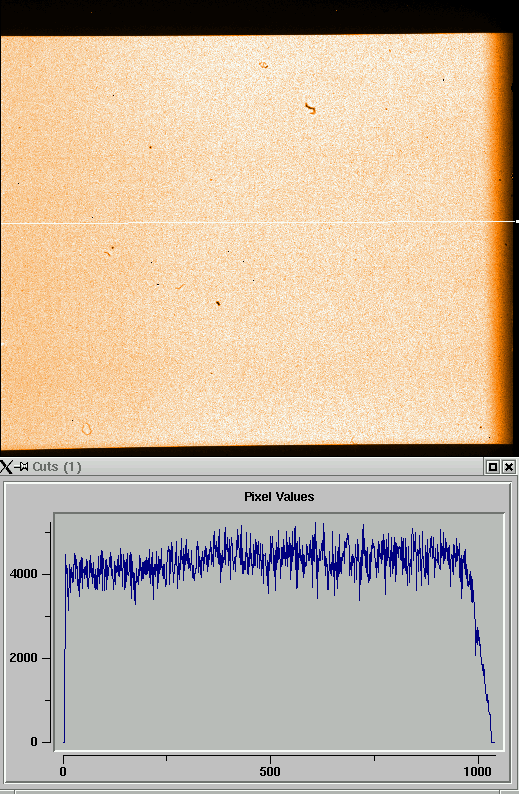Click the small scratch mark left of center

point(180,287)
